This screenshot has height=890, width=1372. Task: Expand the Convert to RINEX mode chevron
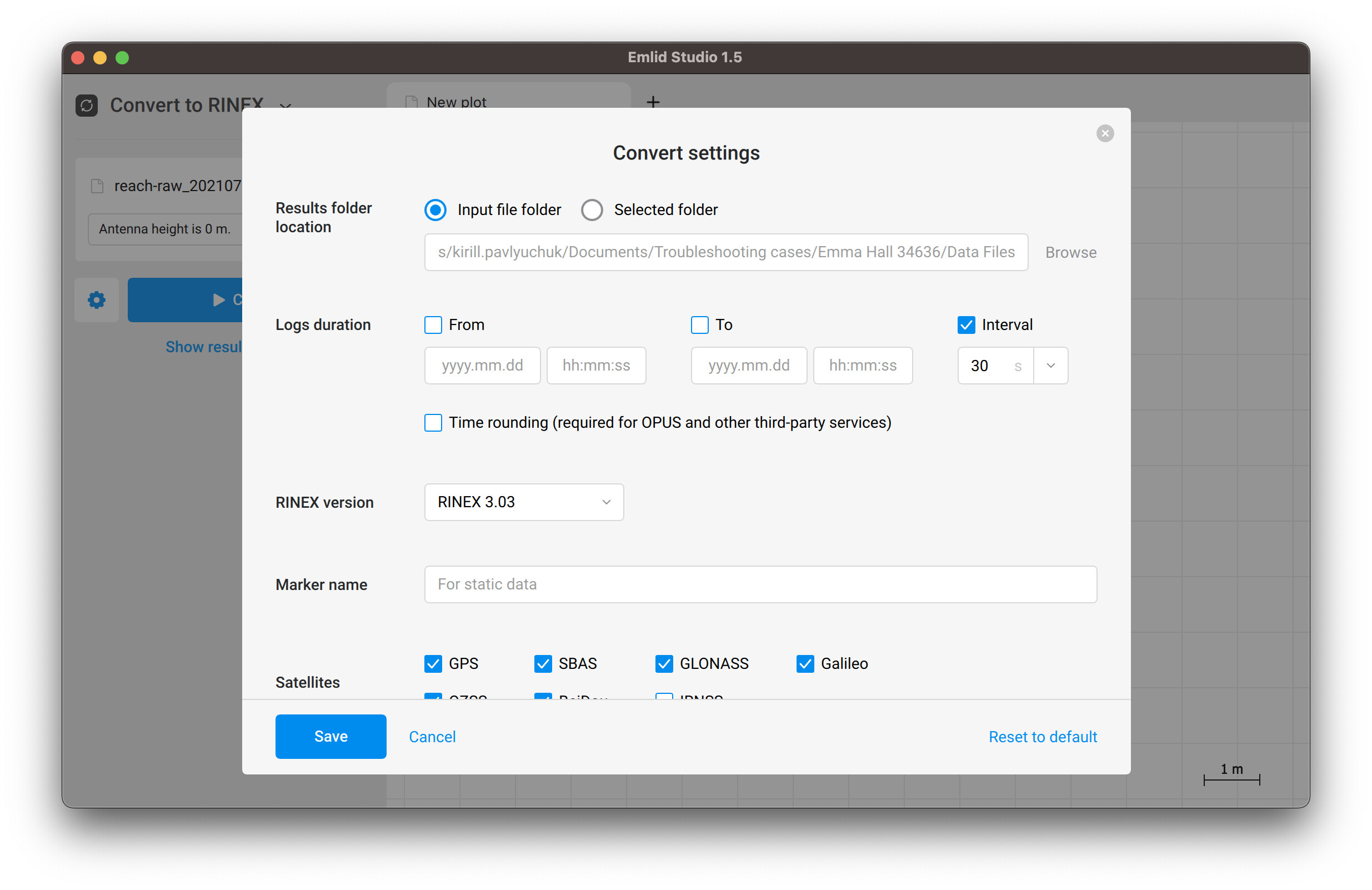(286, 106)
